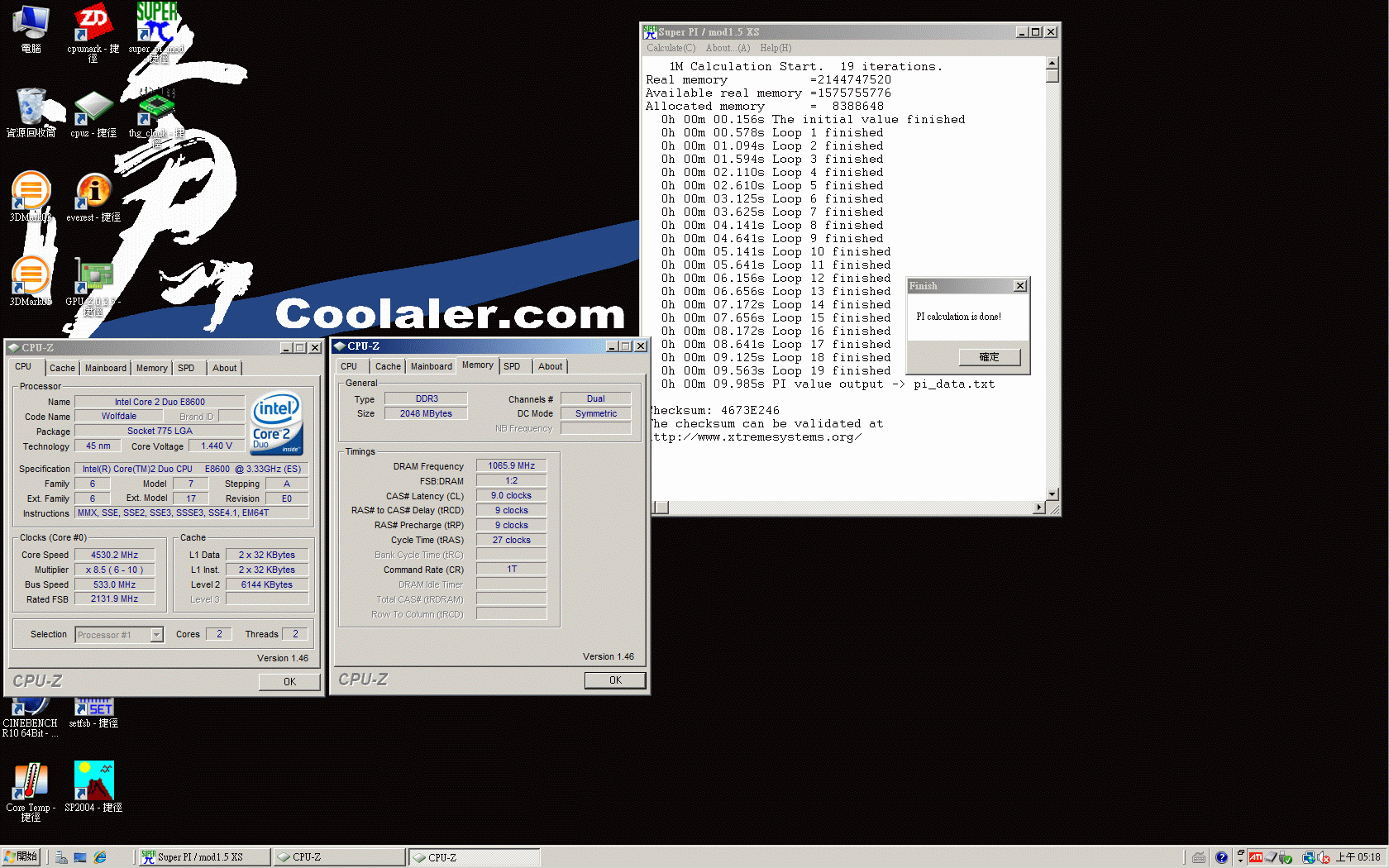Select the Cache tab in right CPU-Z window
1389x868 pixels.
(x=388, y=366)
